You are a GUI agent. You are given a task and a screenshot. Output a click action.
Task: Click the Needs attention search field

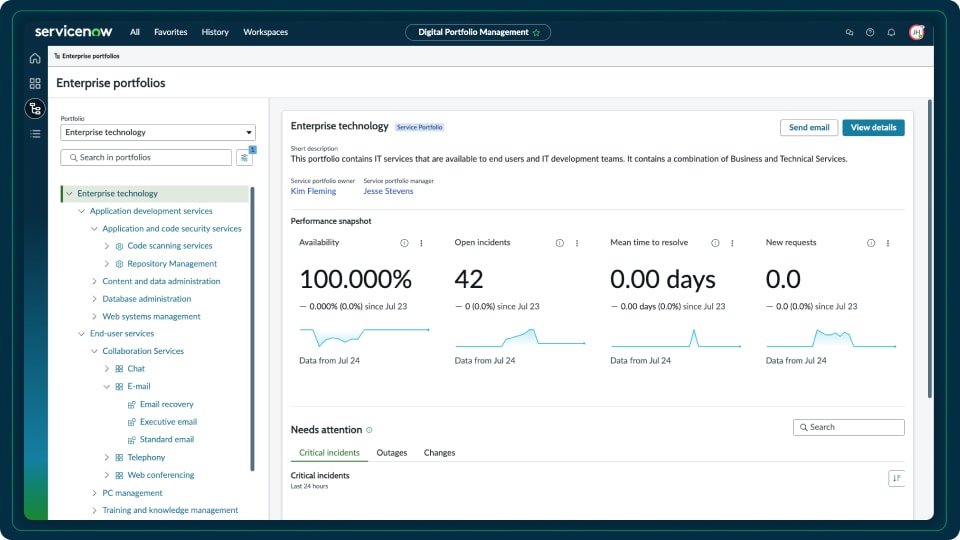click(849, 427)
